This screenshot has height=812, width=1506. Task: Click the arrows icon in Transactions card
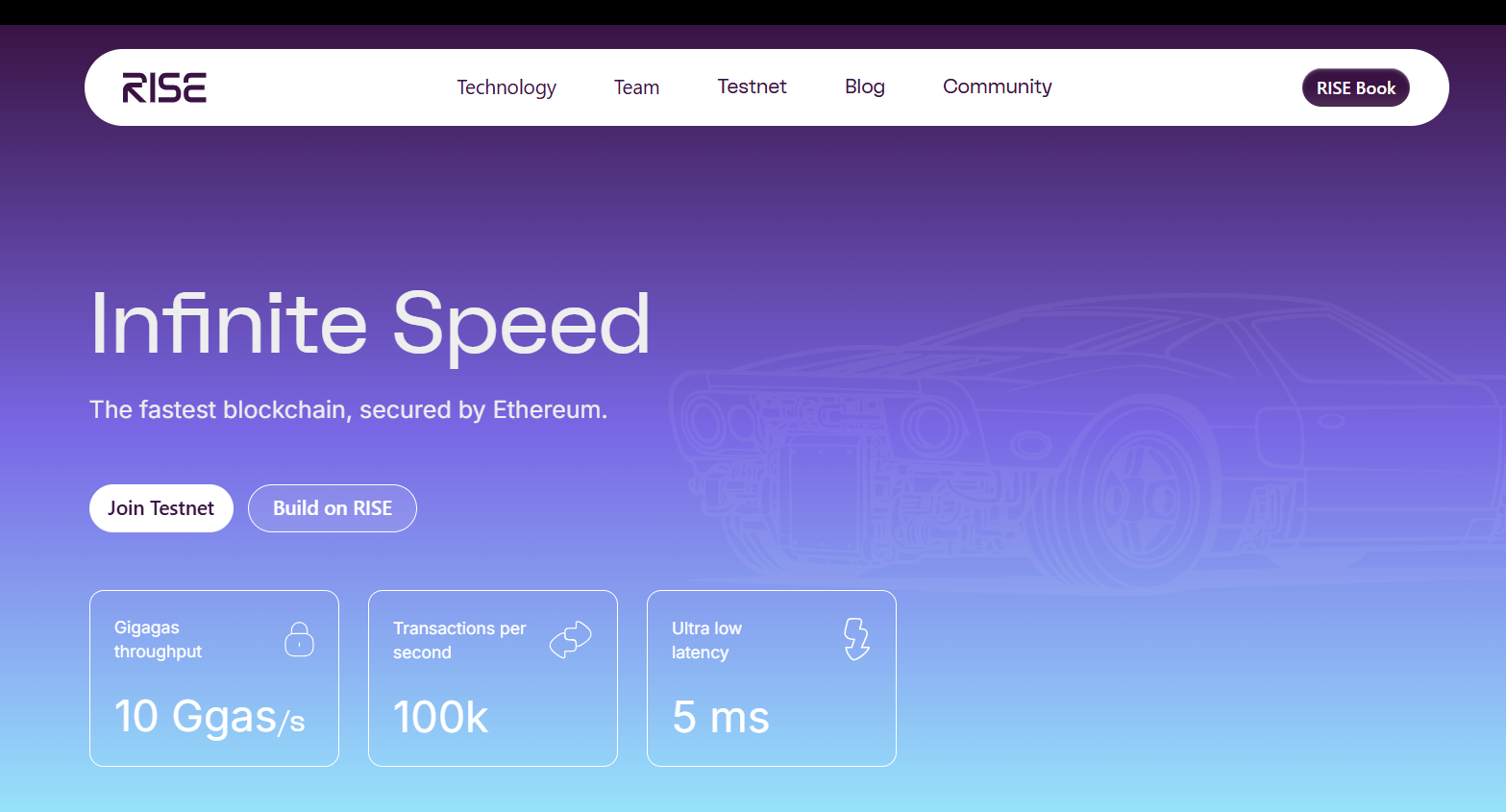point(570,639)
